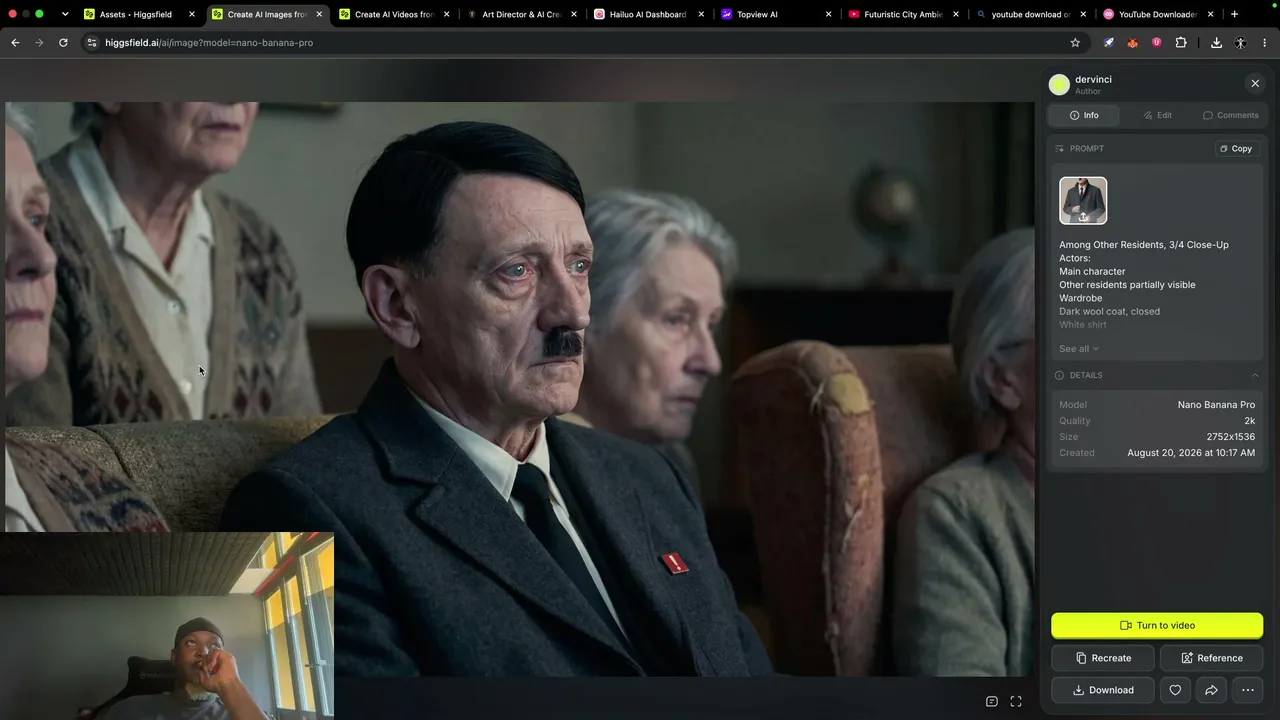The height and width of the screenshot is (720, 1280).
Task: Click the Recreate button
Action: 1103,658
